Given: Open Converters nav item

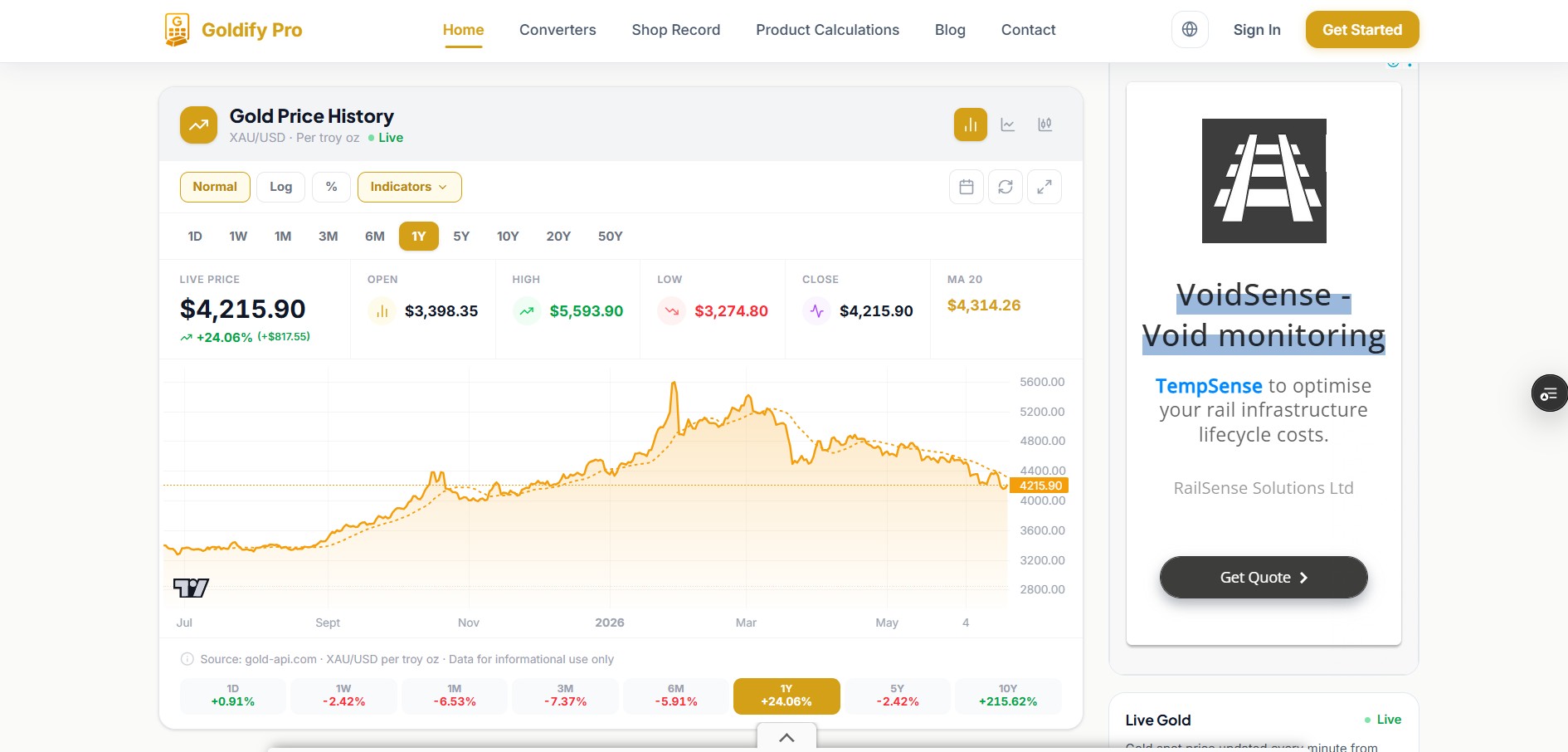Looking at the screenshot, I should coord(558,30).
